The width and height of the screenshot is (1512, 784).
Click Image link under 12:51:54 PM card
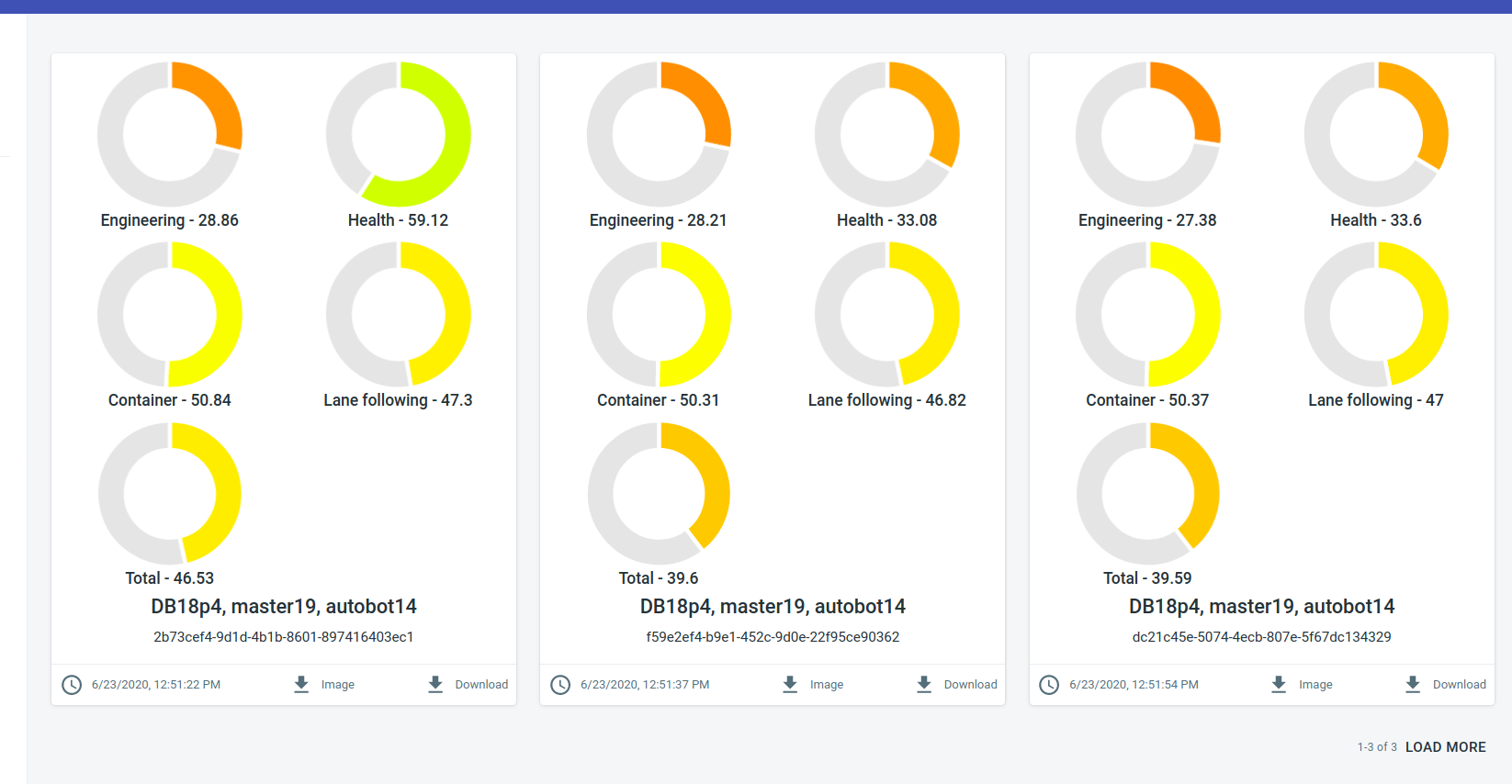(1315, 685)
